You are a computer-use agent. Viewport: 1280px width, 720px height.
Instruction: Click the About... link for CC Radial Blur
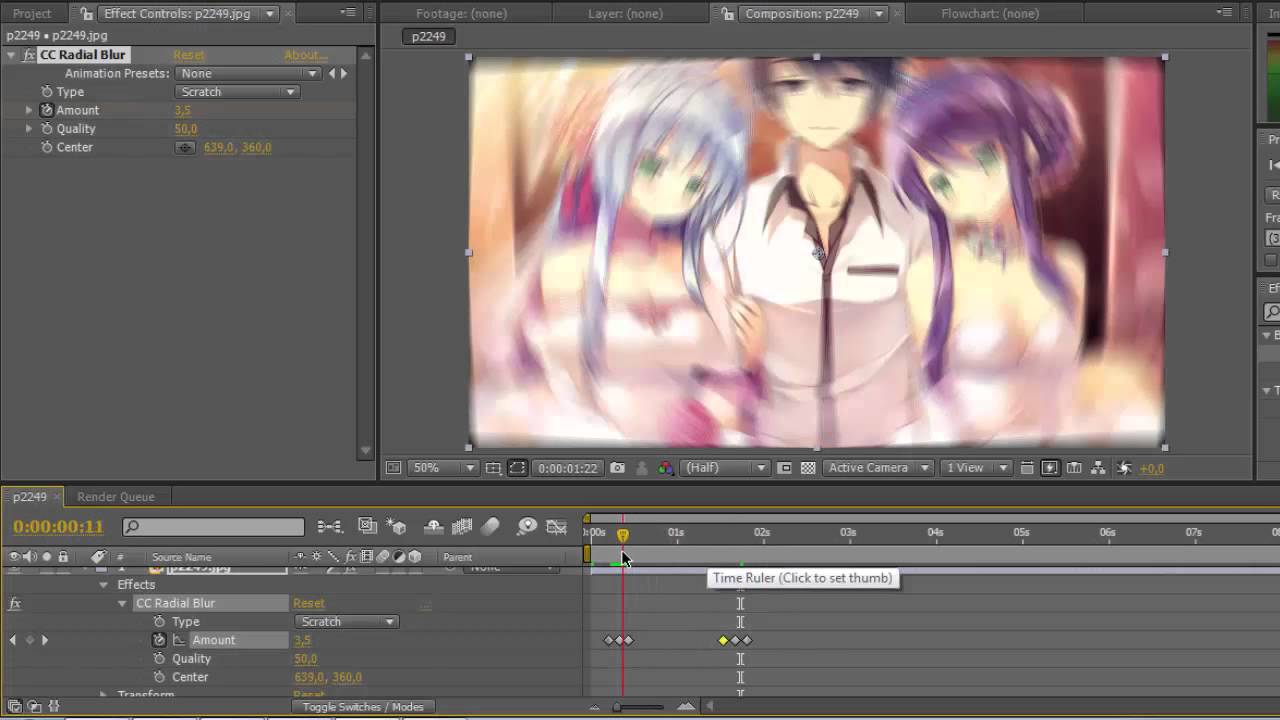coord(304,55)
